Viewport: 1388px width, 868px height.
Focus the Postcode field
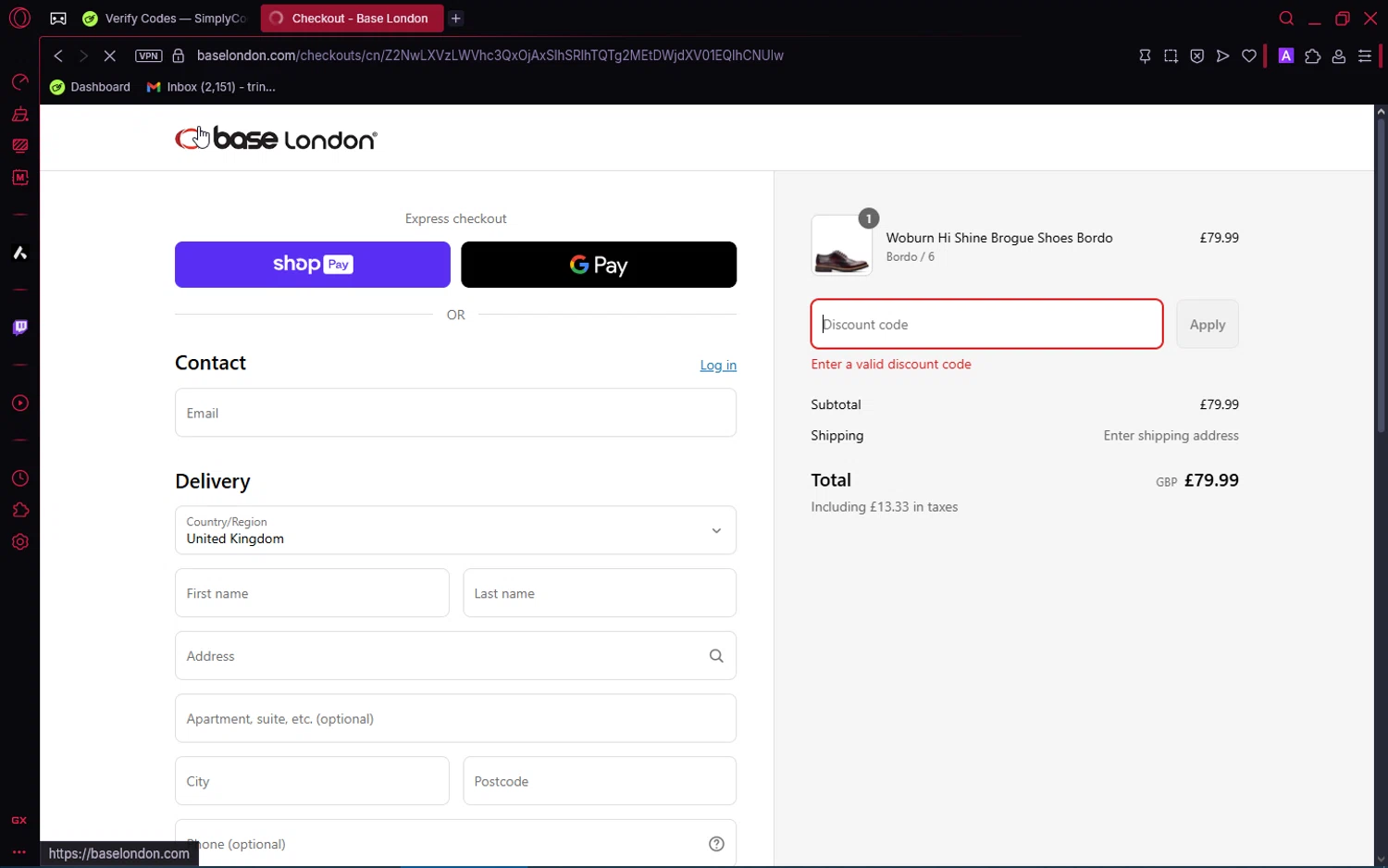coord(600,781)
